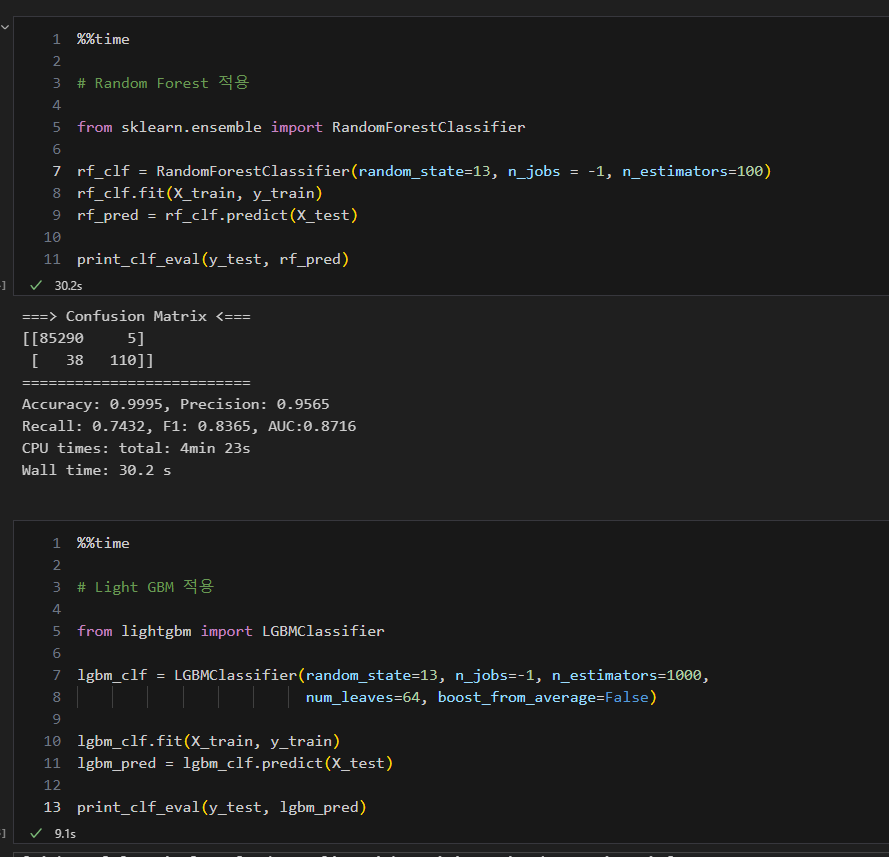Image resolution: width=889 pixels, height=857 pixels.
Task: Click the '# Light GBM' comment line
Action: 145,587
